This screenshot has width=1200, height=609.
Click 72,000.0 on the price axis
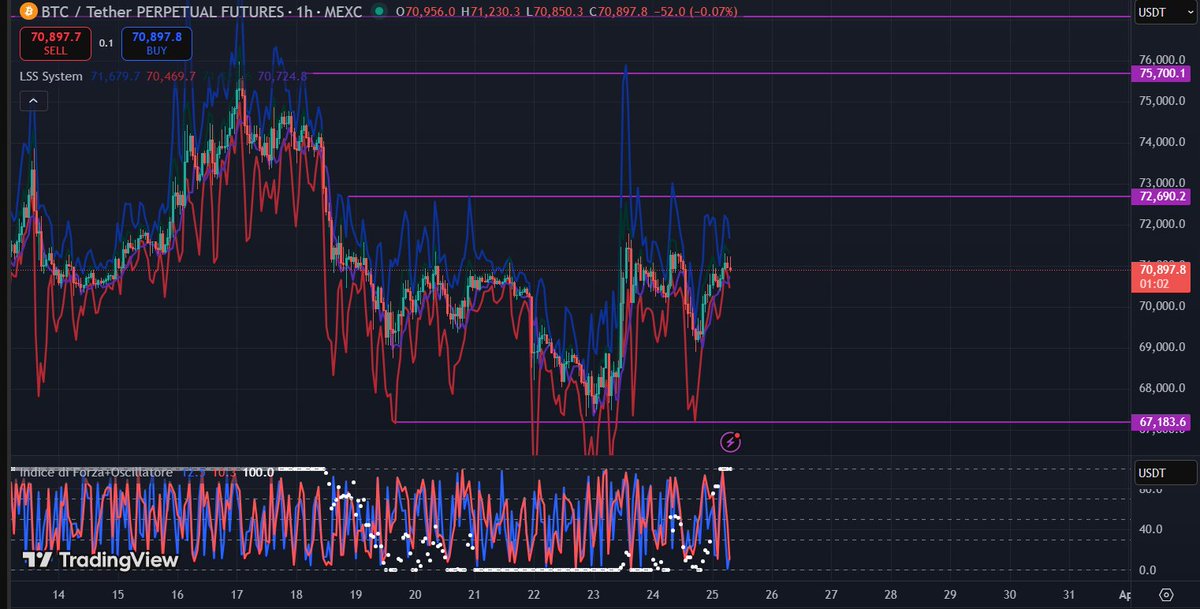1162,224
